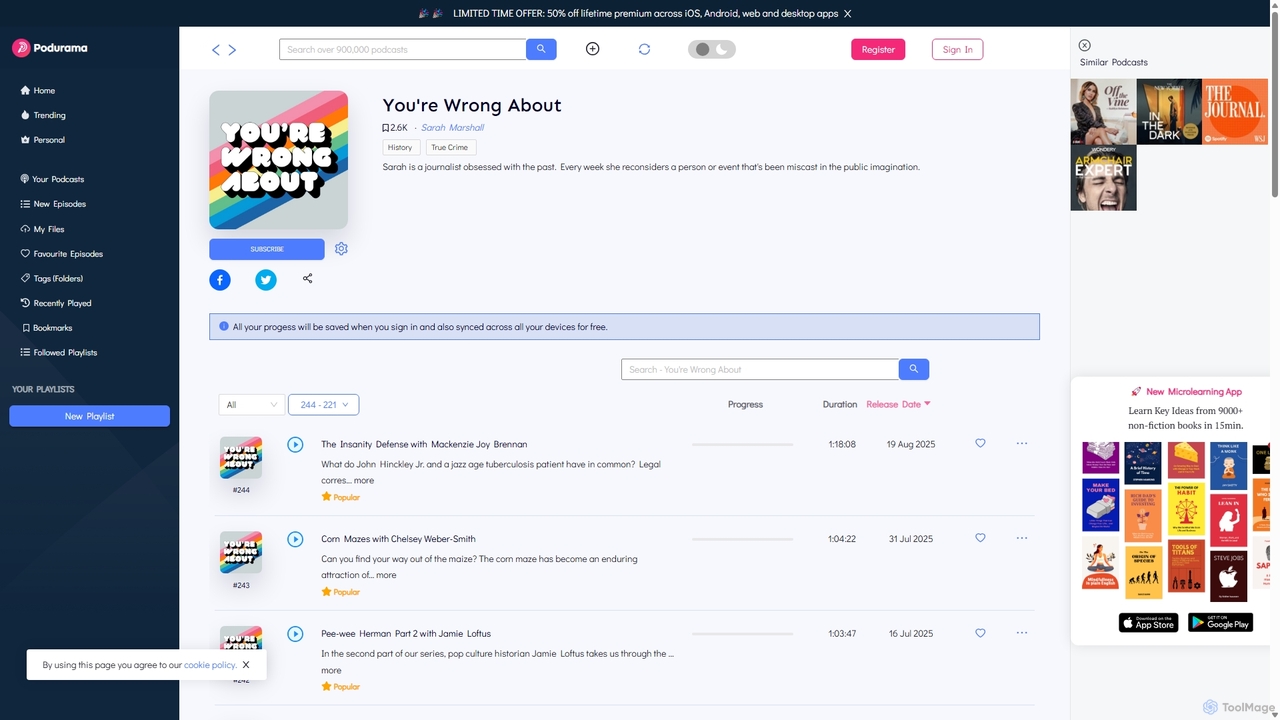
Task: Open more options for Insanity Defense episode
Action: (x=1022, y=443)
